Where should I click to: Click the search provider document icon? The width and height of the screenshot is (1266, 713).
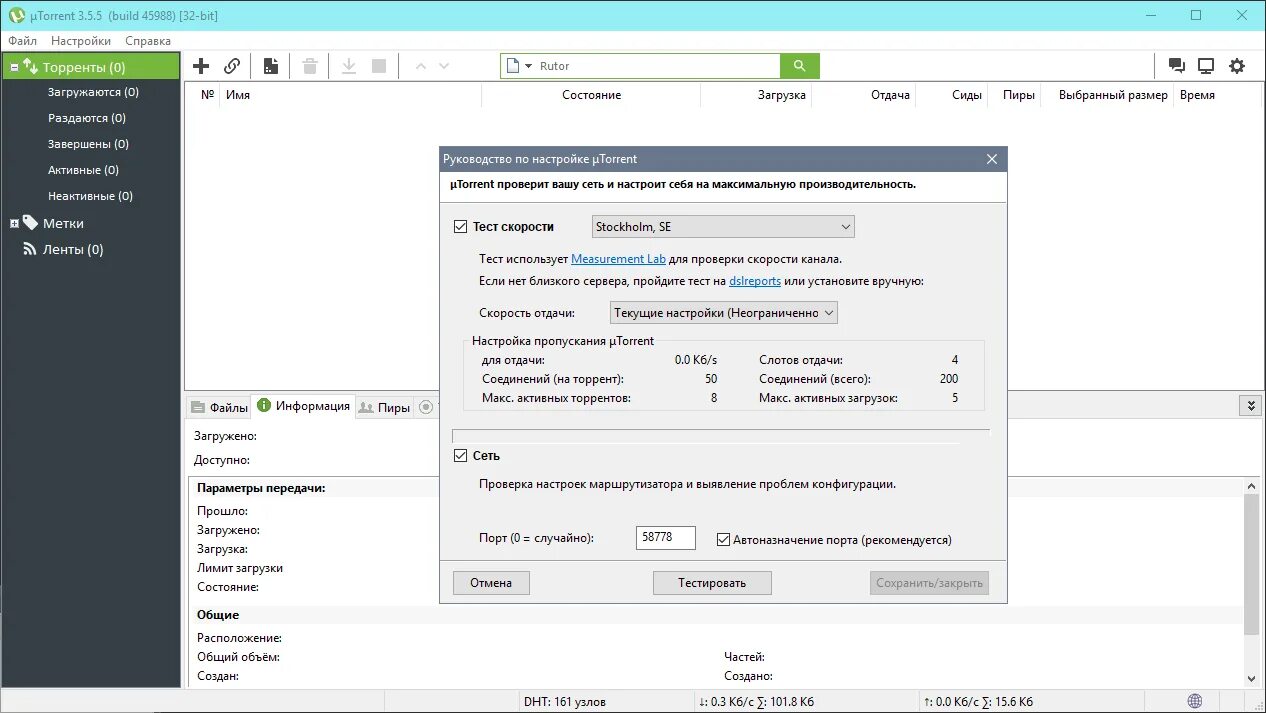point(513,66)
